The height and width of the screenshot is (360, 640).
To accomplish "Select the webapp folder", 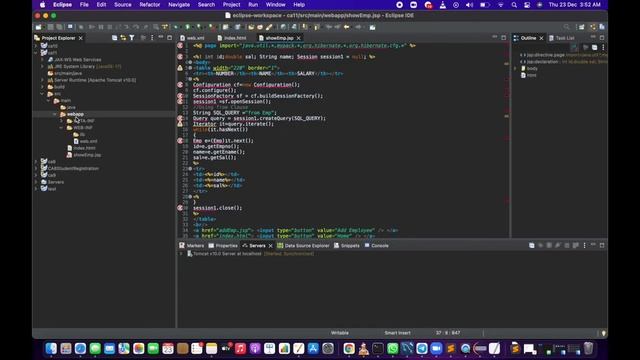I will [75, 114].
